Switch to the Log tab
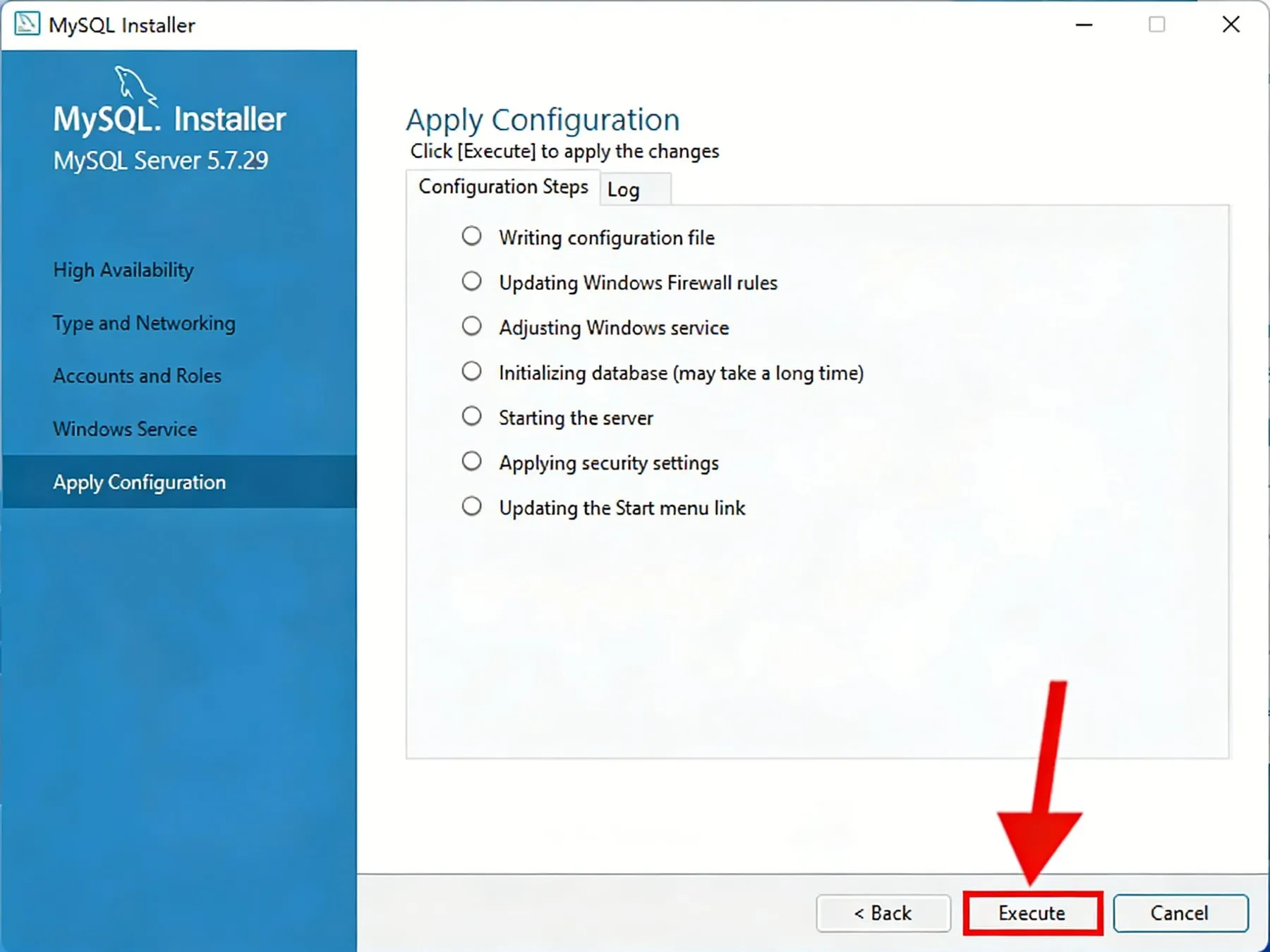The width and height of the screenshot is (1270, 952). click(635, 190)
